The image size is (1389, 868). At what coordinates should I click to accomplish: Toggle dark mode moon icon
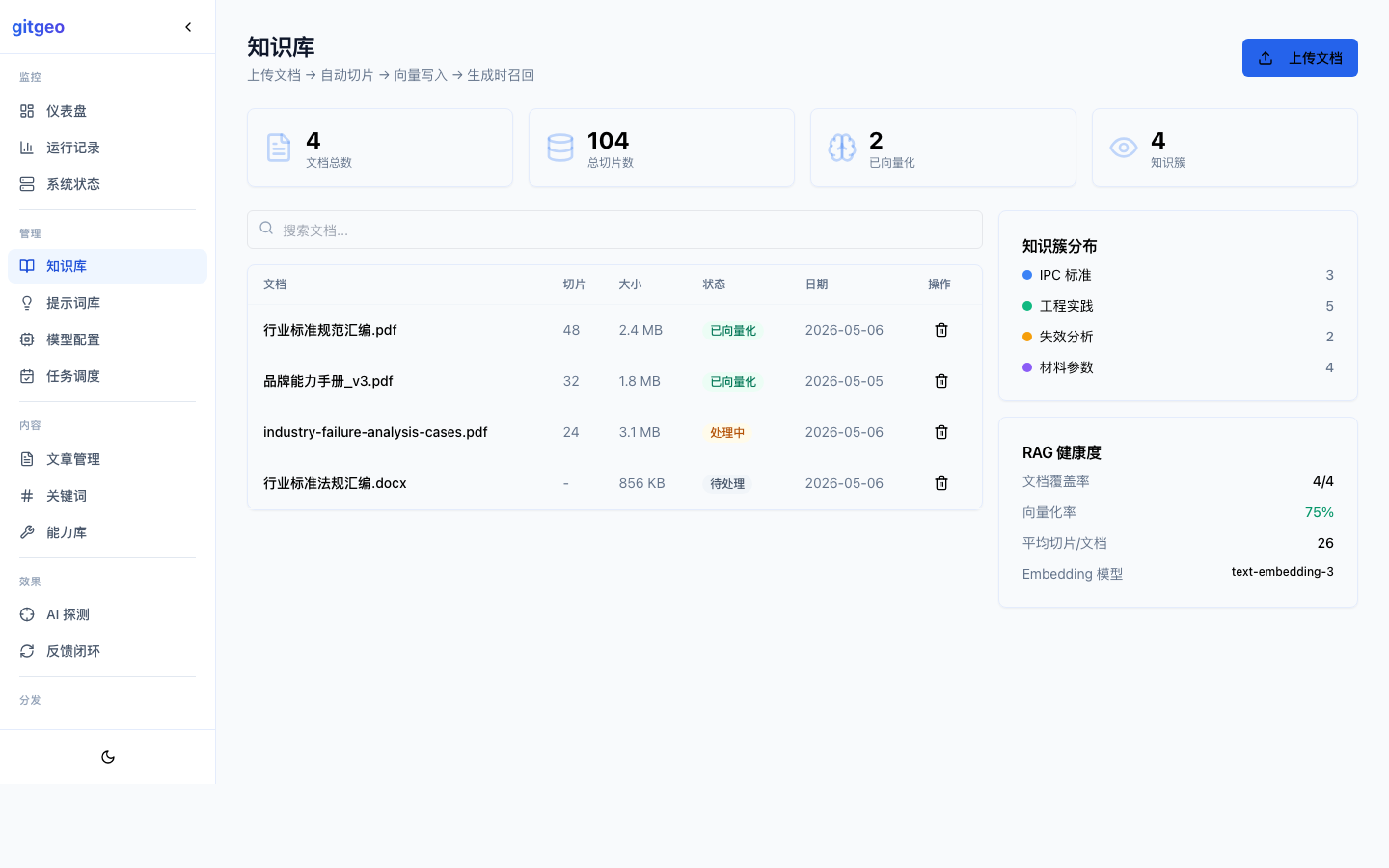(x=108, y=757)
